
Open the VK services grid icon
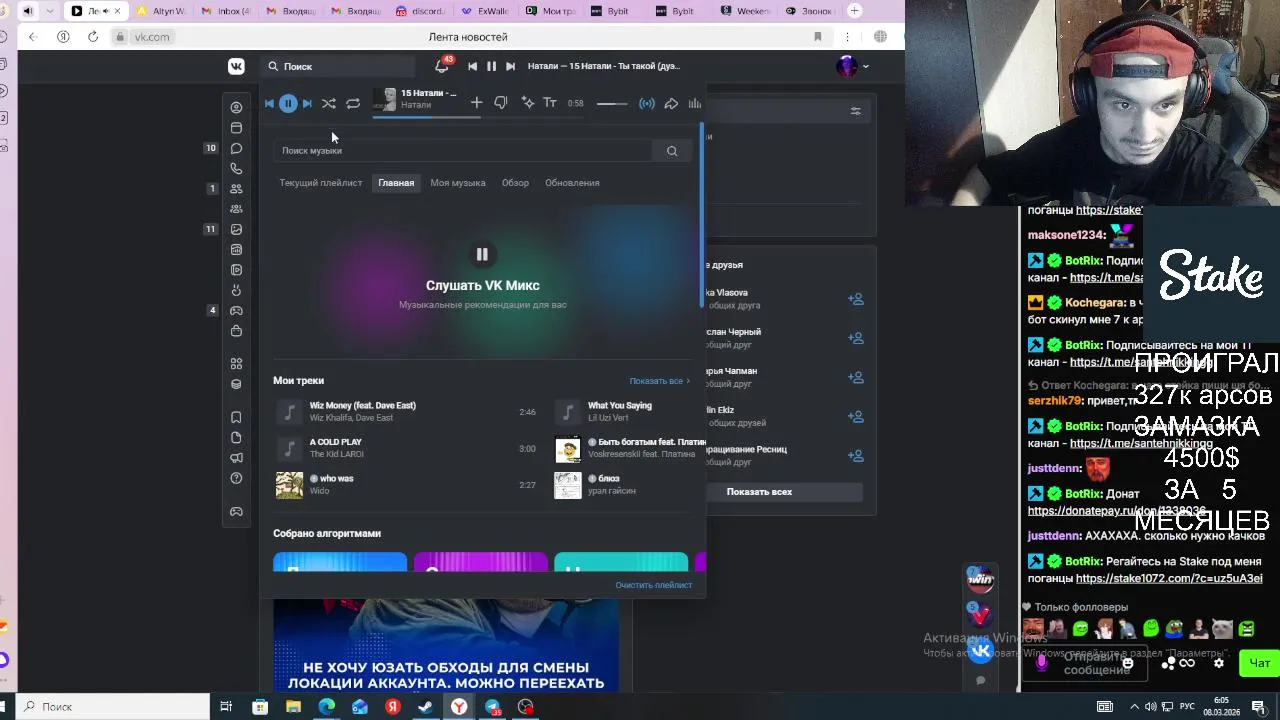pos(236,363)
